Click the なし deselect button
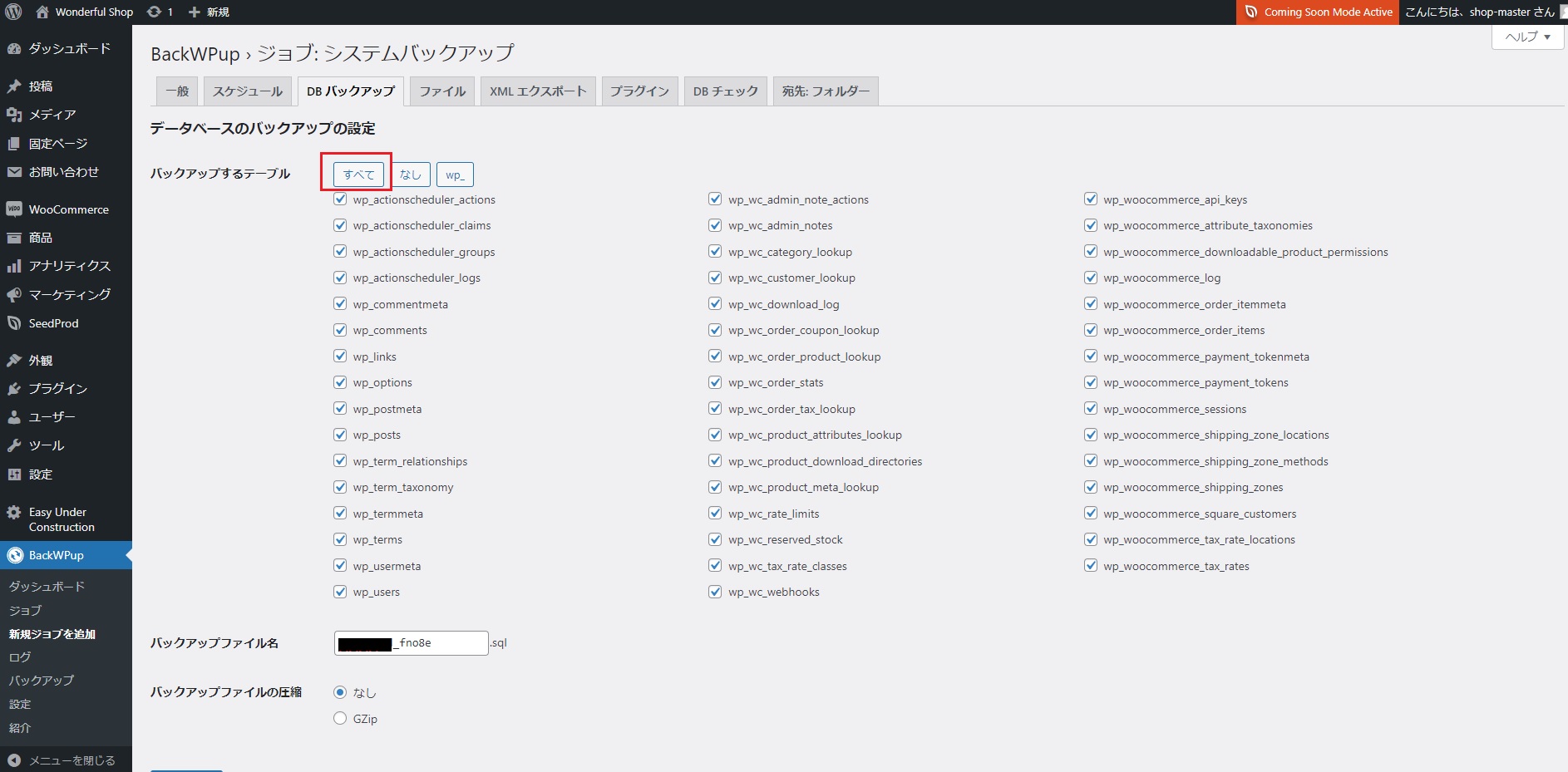1568x772 pixels. [411, 175]
